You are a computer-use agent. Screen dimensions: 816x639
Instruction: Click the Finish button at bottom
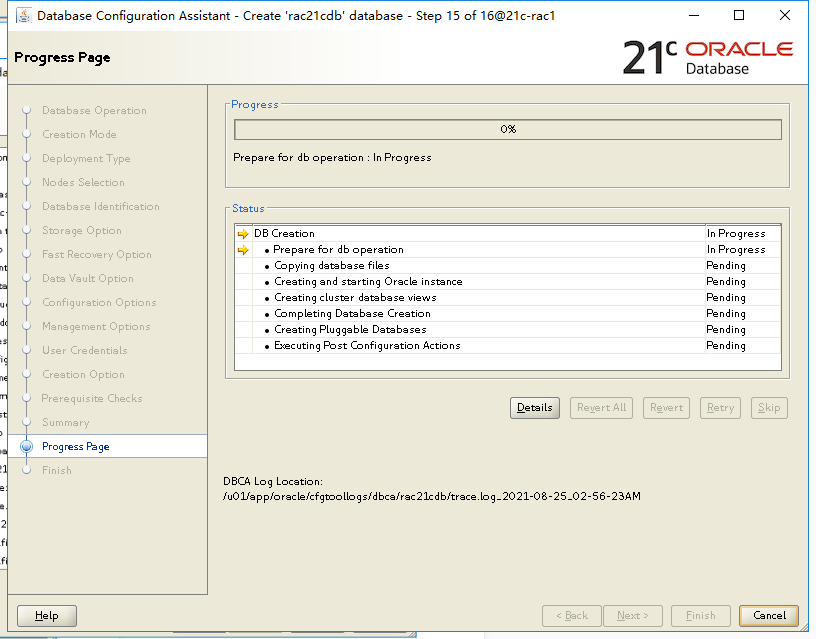pos(700,616)
